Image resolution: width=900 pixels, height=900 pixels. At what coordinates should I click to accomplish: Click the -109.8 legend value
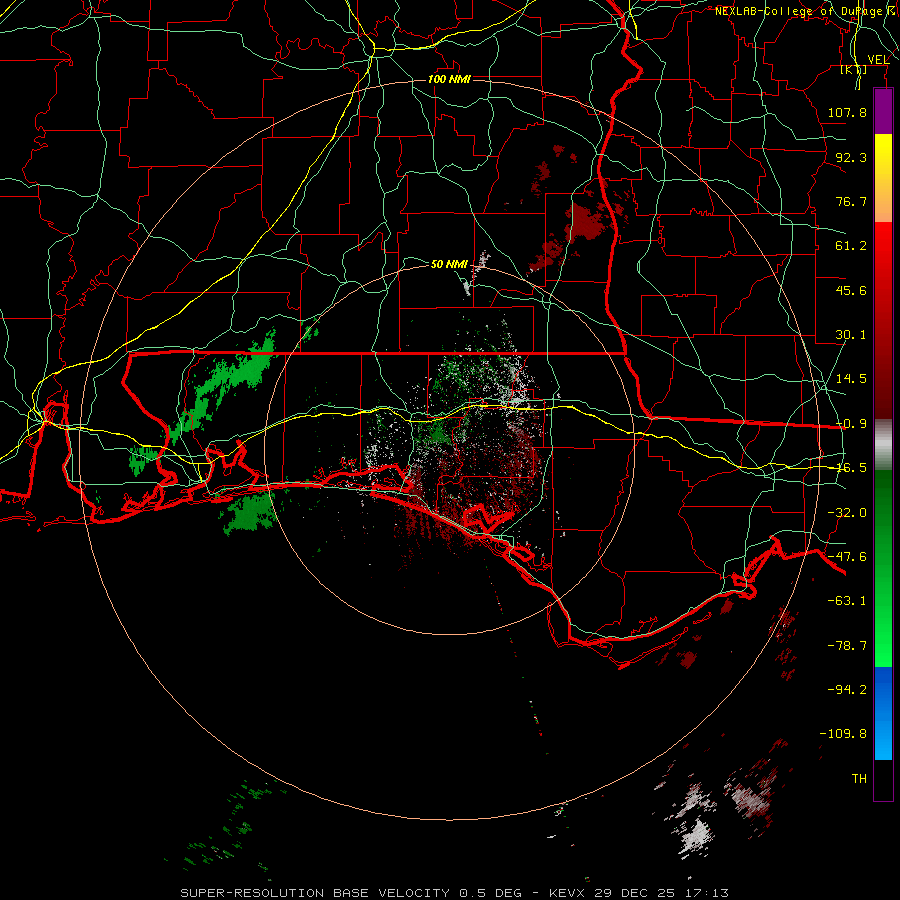[x=844, y=734]
